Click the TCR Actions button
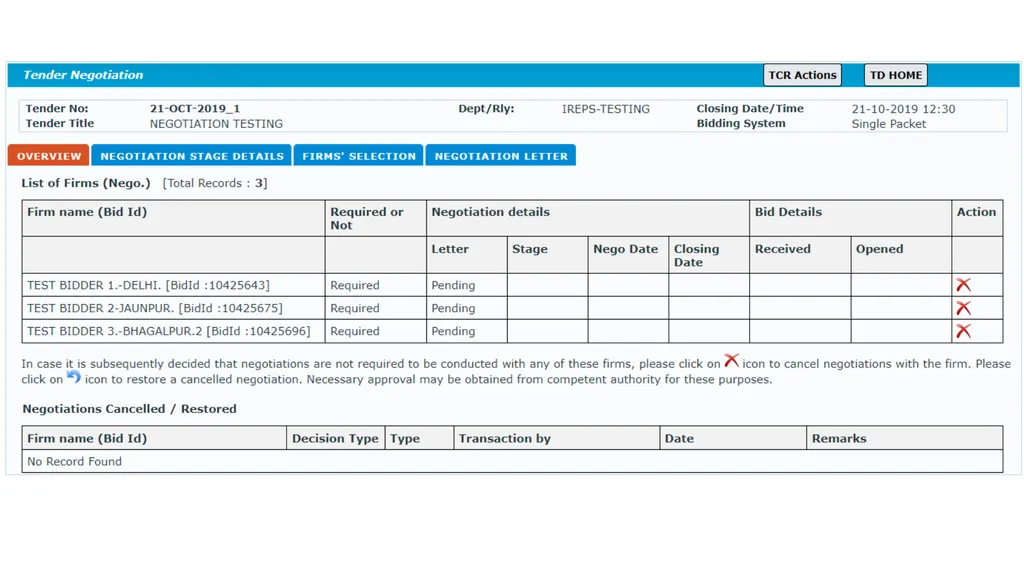 click(x=802, y=75)
